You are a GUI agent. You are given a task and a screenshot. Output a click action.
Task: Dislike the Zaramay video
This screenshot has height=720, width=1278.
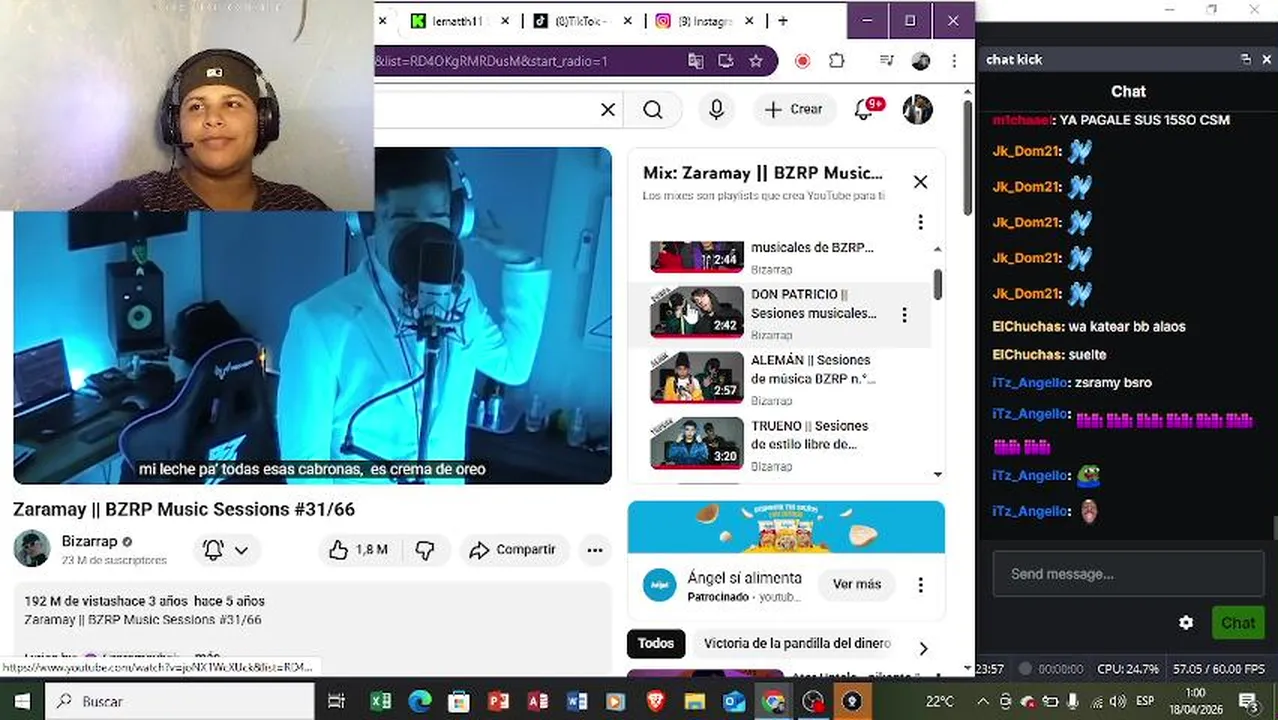click(425, 549)
